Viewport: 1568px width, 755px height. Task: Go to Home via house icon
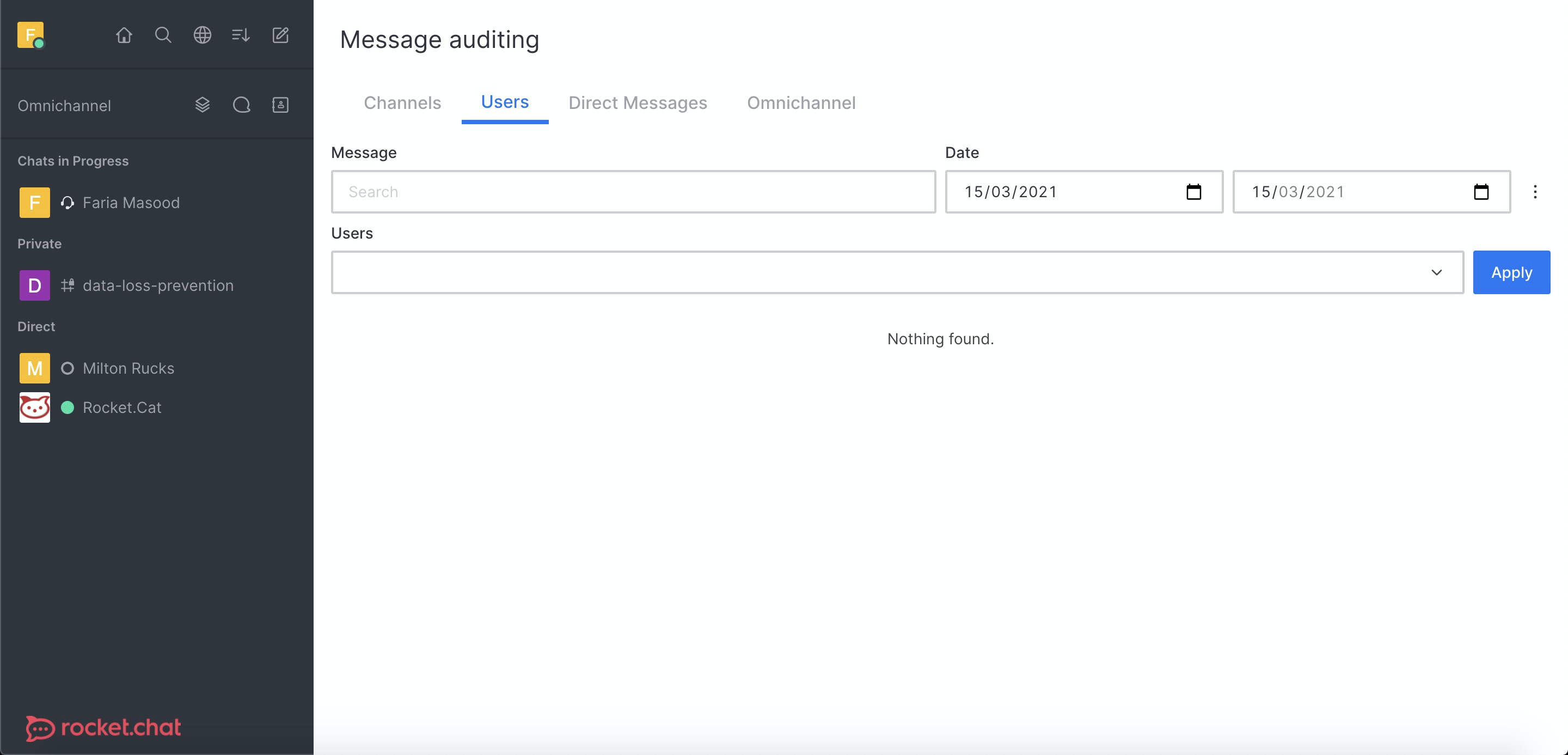pyautogui.click(x=124, y=35)
